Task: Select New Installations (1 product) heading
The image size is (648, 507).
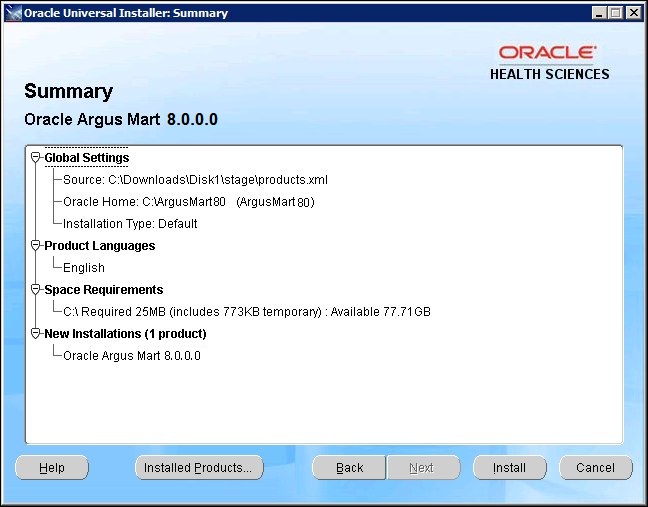Action: pos(125,333)
